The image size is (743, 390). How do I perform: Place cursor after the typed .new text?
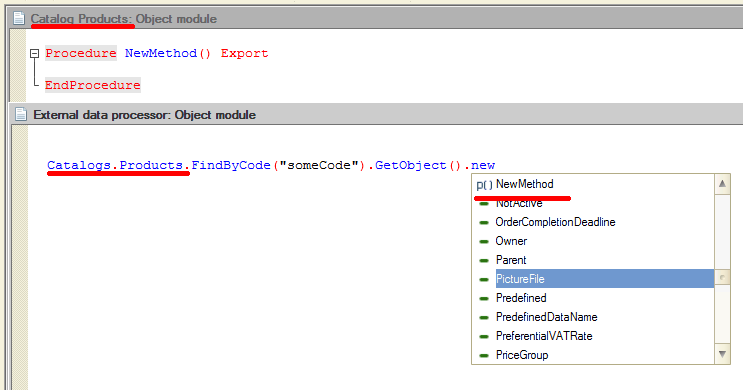496,165
